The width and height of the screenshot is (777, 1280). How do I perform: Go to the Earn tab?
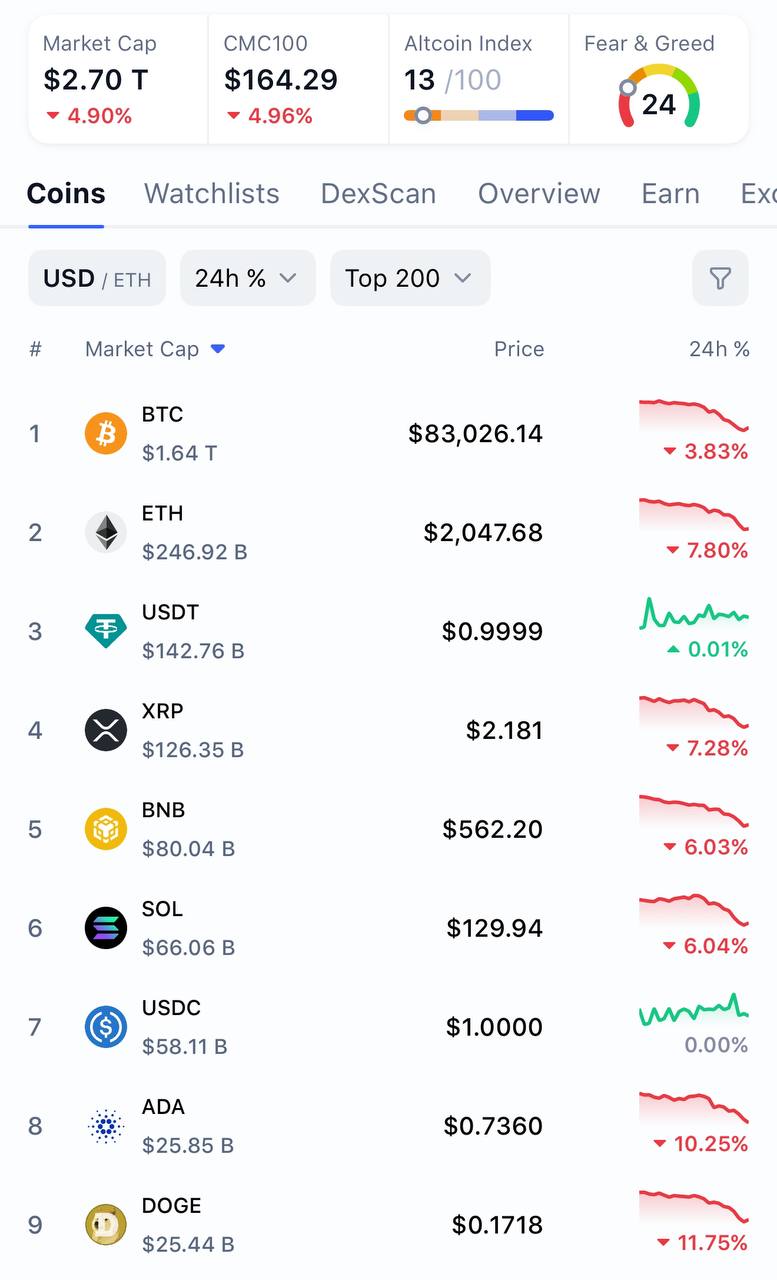tap(670, 193)
